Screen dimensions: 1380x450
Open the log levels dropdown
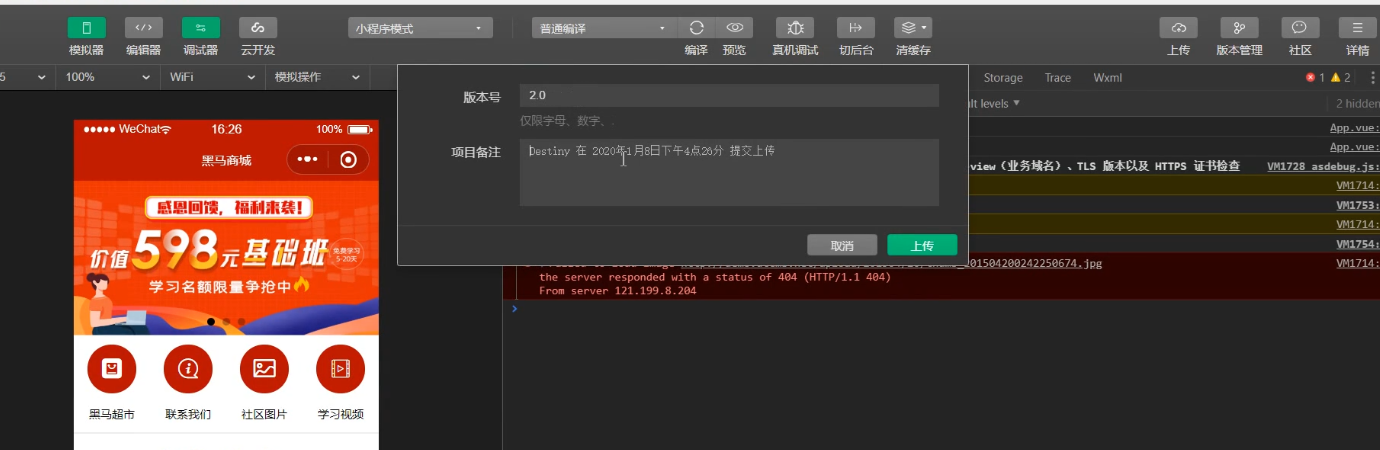[x=995, y=103]
